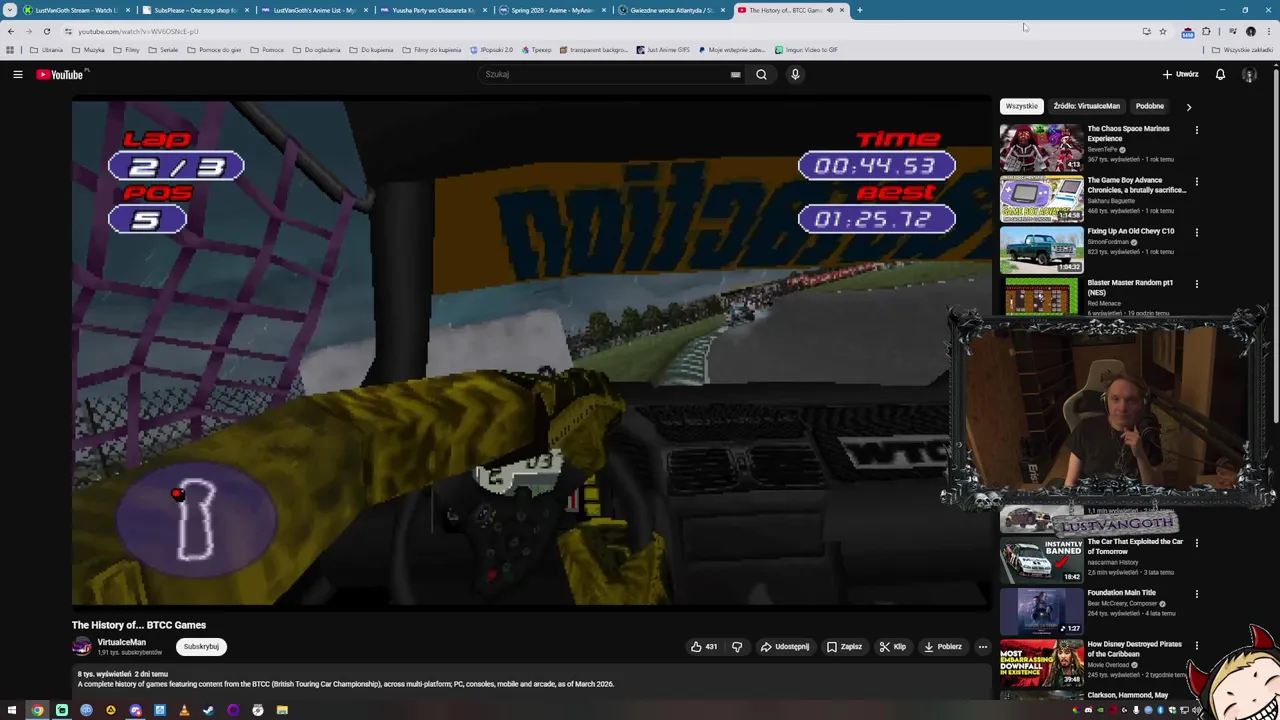Open VirtualceMan channel avatar
This screenshot has width=1280, height=720.
[82, 647]
